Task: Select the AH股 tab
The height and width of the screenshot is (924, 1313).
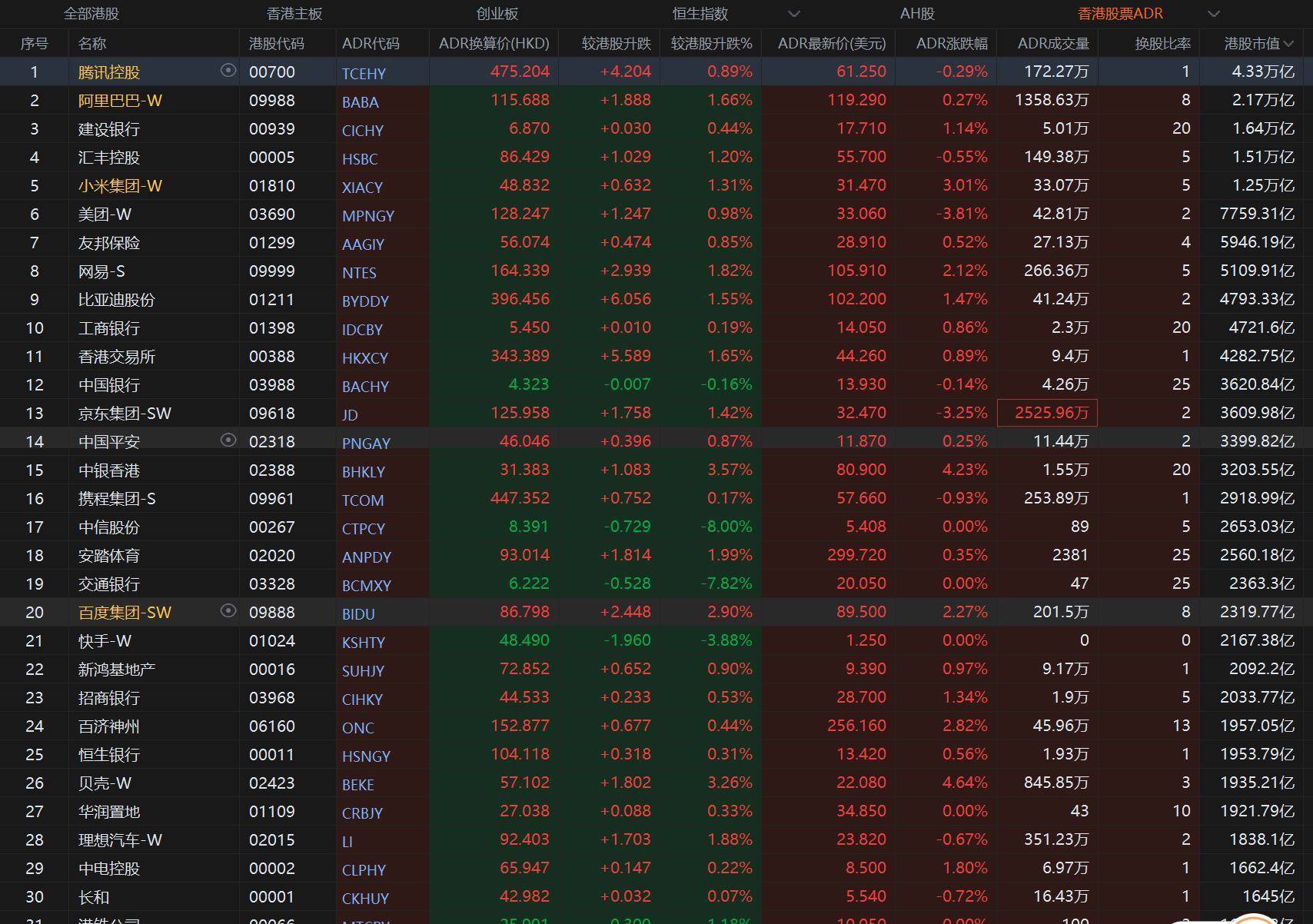Action: (917, 14)
